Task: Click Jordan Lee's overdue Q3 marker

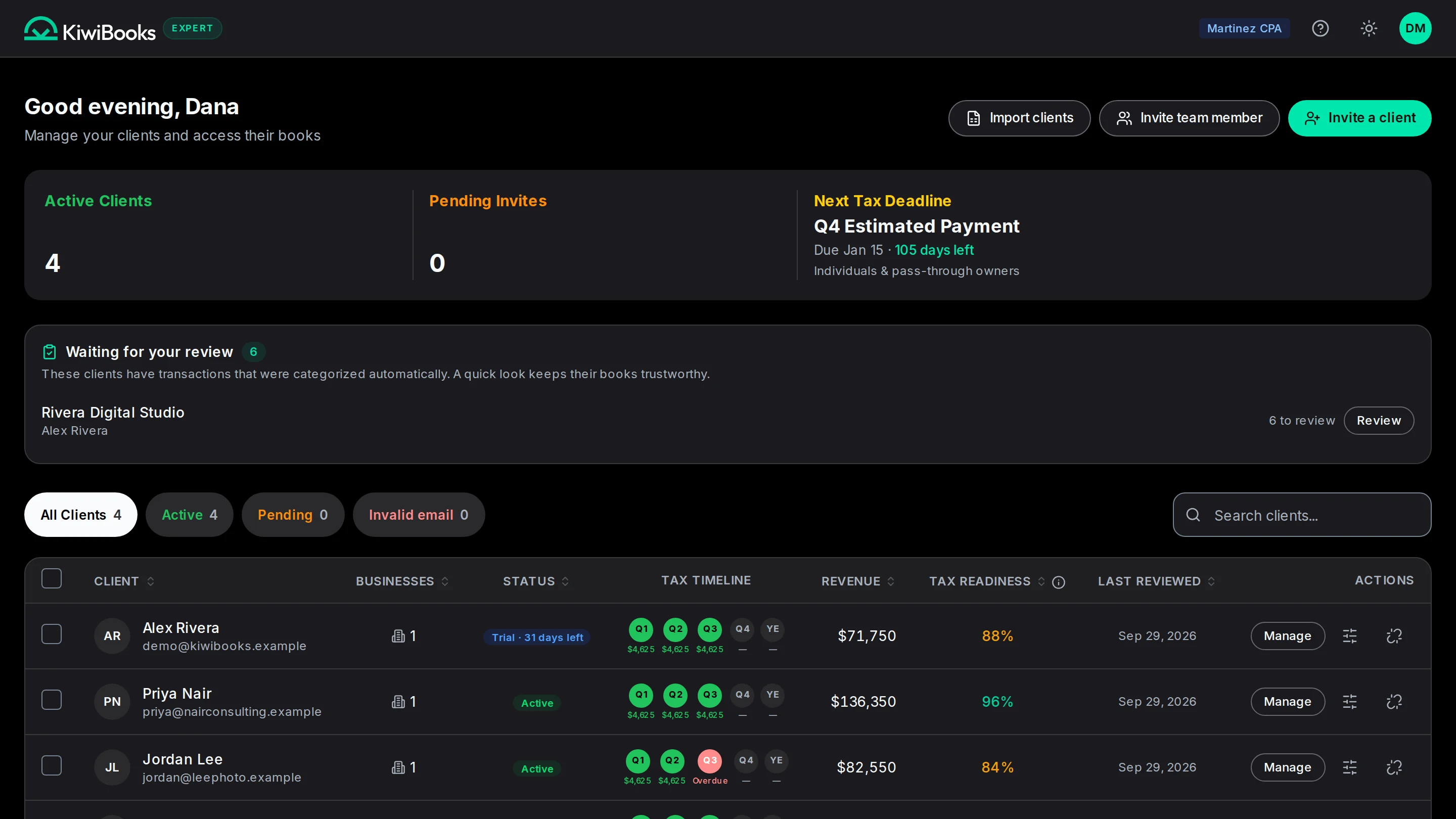Action: 710,761
